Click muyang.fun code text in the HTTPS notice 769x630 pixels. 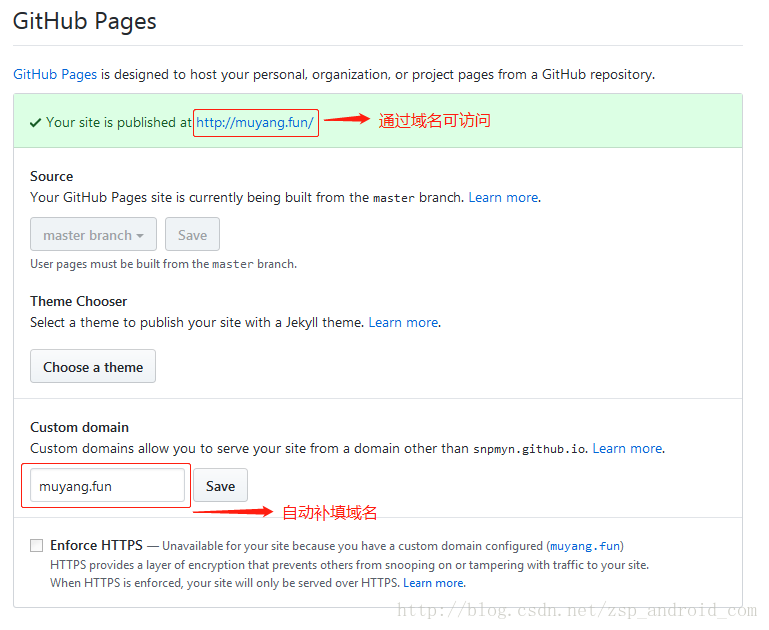point(585,546)
